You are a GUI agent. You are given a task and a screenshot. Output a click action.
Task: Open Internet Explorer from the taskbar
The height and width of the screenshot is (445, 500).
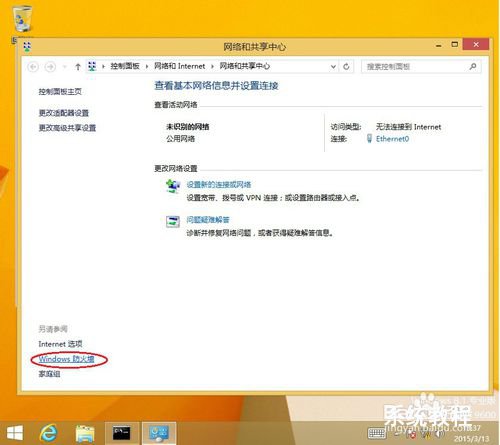49,433
